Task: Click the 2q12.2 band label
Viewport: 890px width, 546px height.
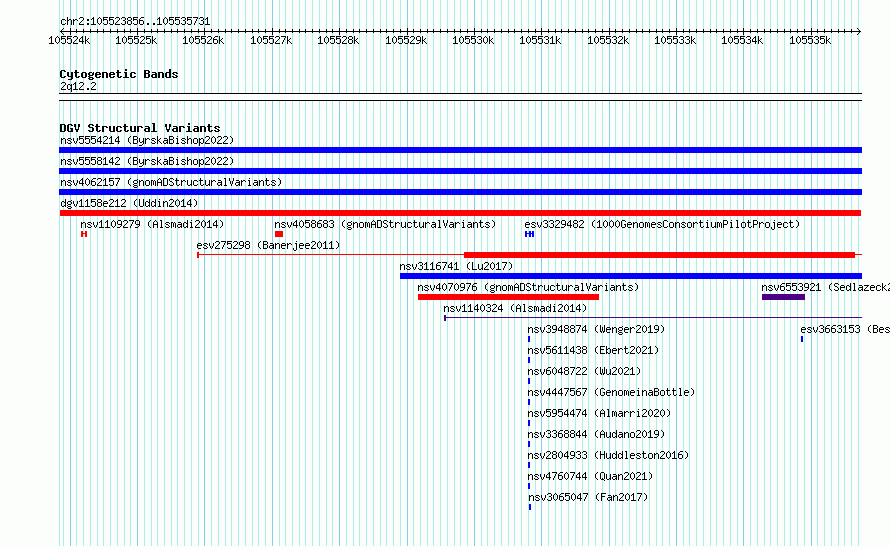Action: pyautogui.click(x=78, y=86)
